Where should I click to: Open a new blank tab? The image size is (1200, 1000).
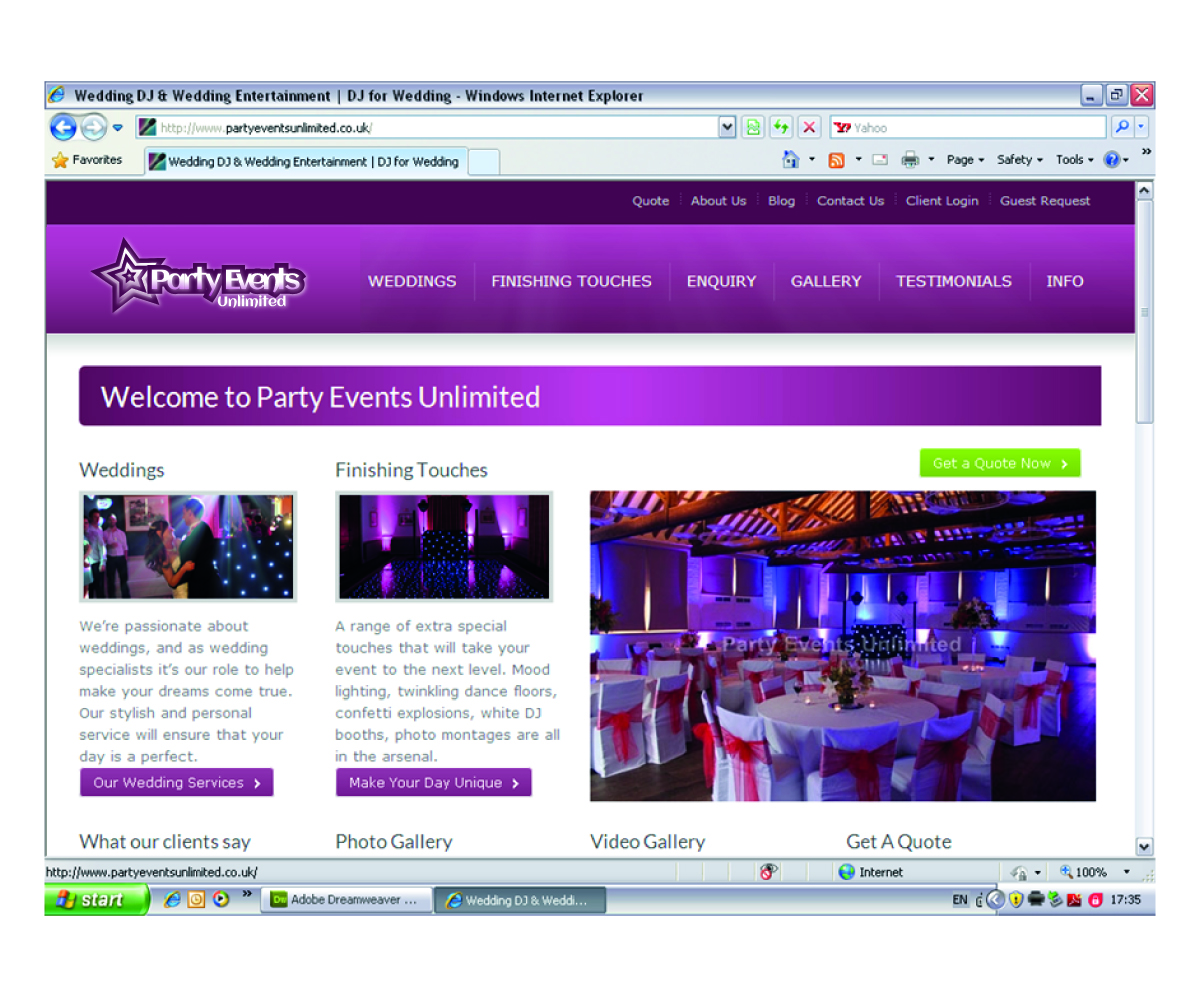(x=483, y=162)
